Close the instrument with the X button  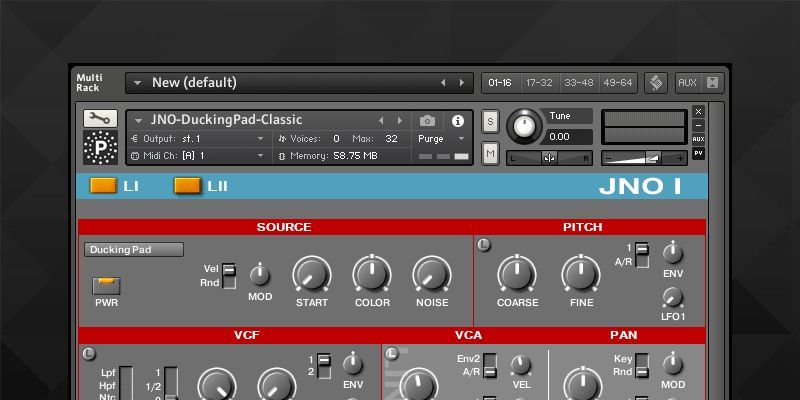[x=698, y=111]
